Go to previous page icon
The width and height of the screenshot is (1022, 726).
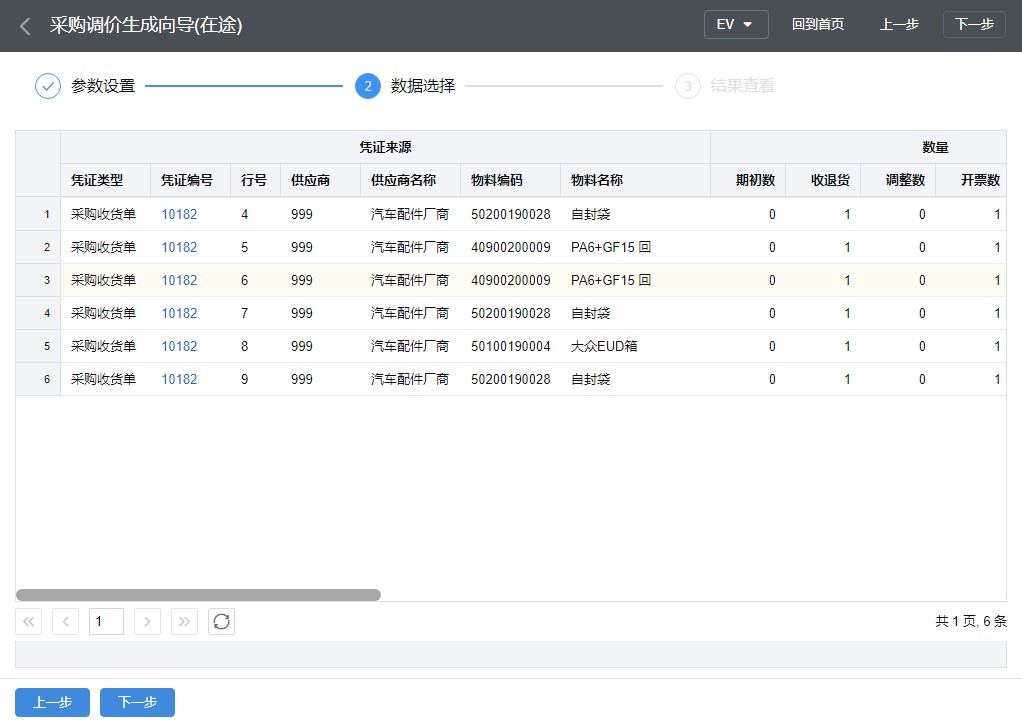[x=66, y=622]
